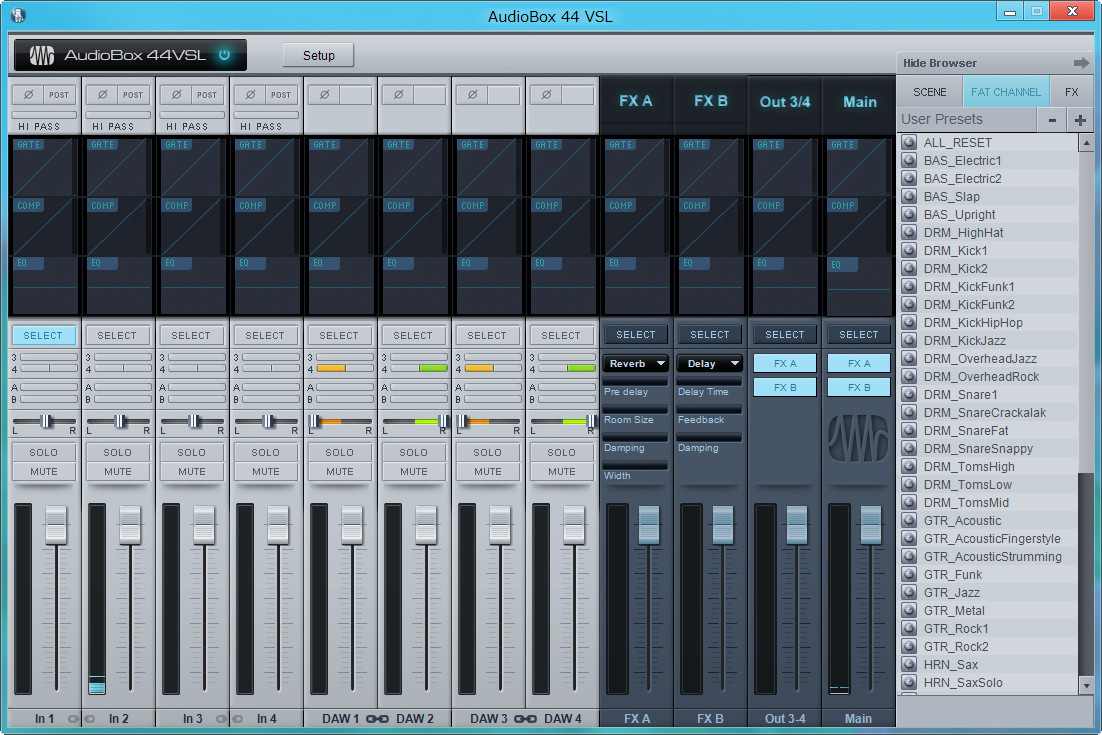Image resolution: width=1102 pixels, height=735 pixels.
Task: Select the Out 3/4 bus
Action: click(785, 335)
